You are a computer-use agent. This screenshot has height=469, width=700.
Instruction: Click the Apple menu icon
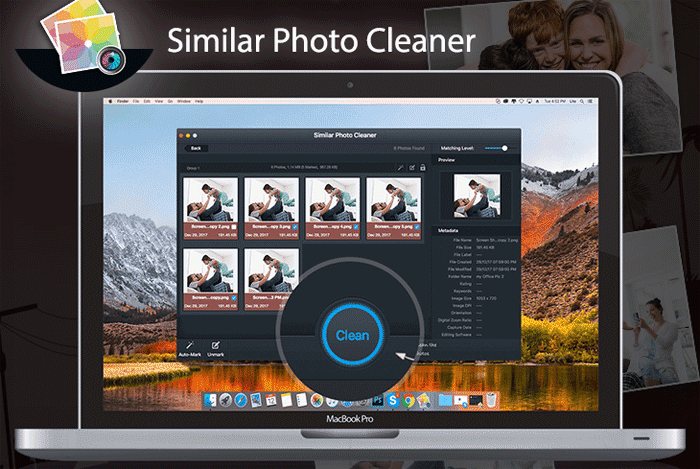(x=110, y=101)
